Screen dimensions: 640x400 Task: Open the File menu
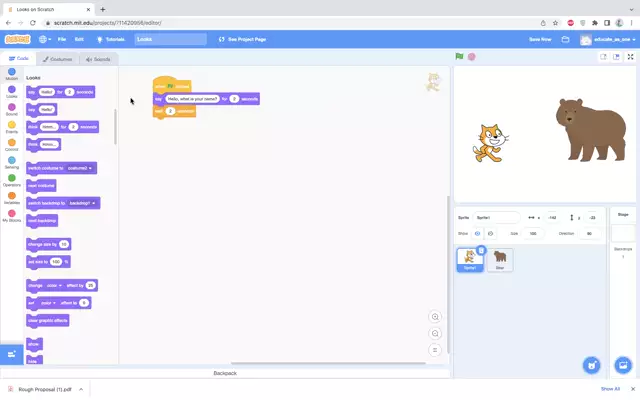[62, 39]
